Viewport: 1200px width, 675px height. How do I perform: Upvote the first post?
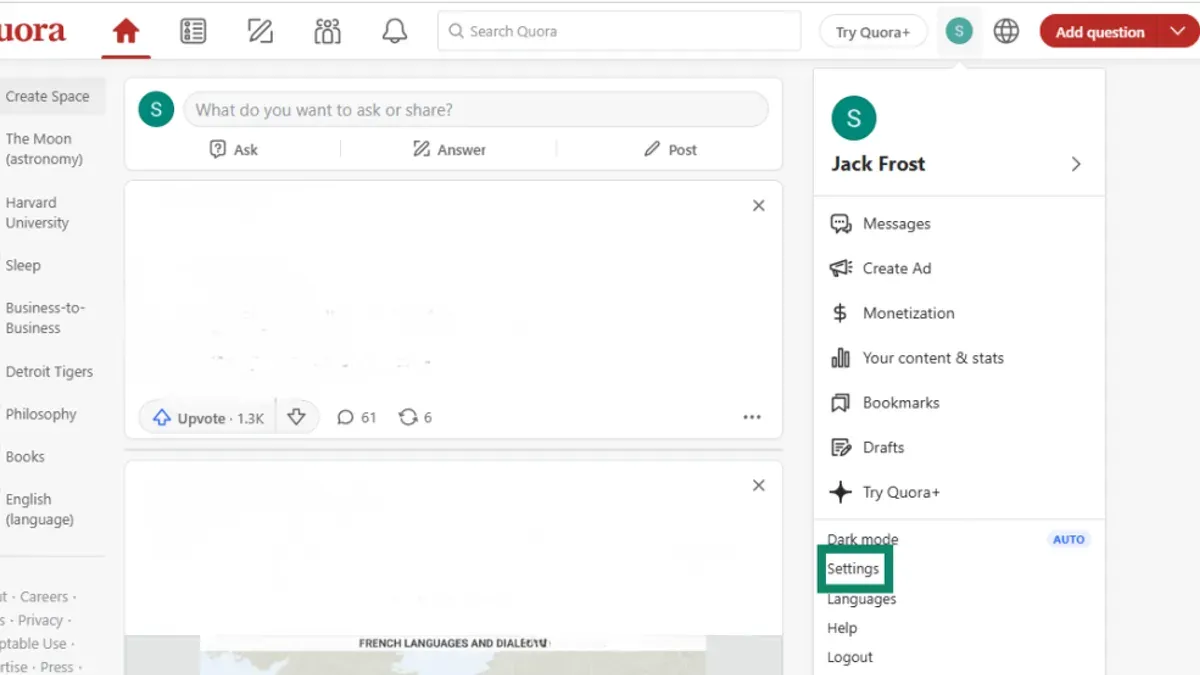pyautogui.click(x=207, y=418)
